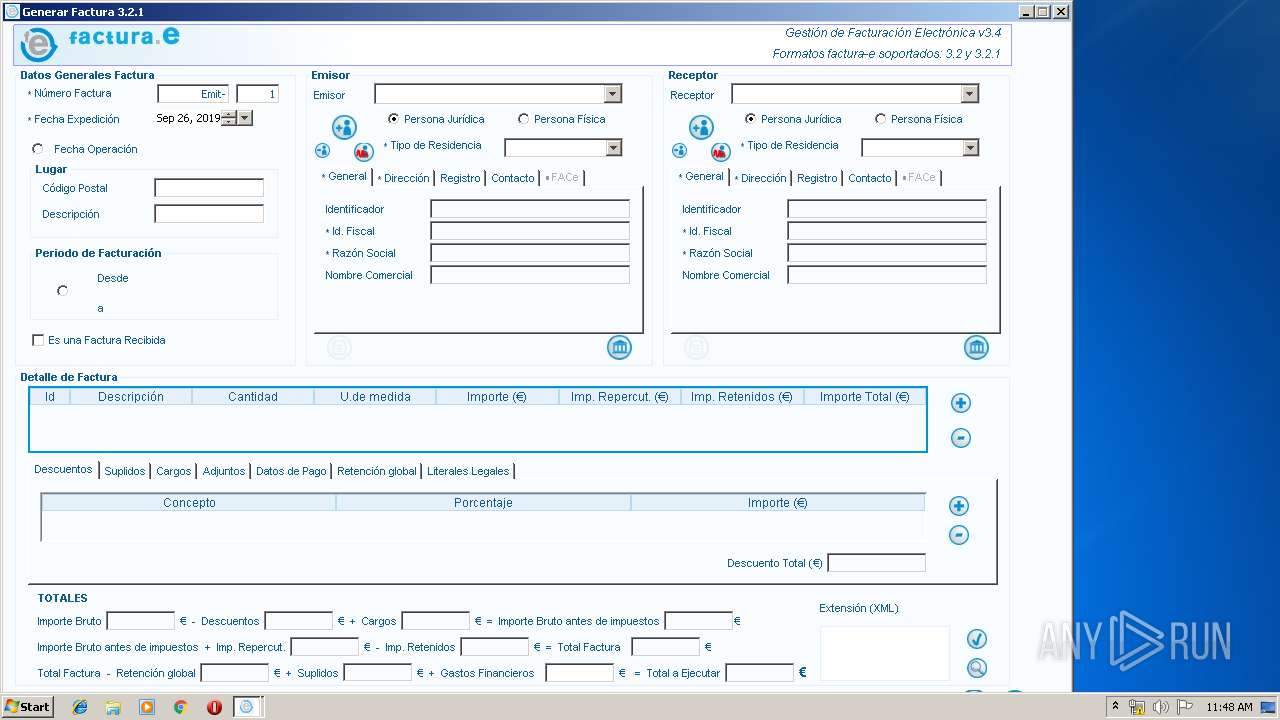
Task: Click the Emisor Nombre Comercial field
Action: [530, 275]
